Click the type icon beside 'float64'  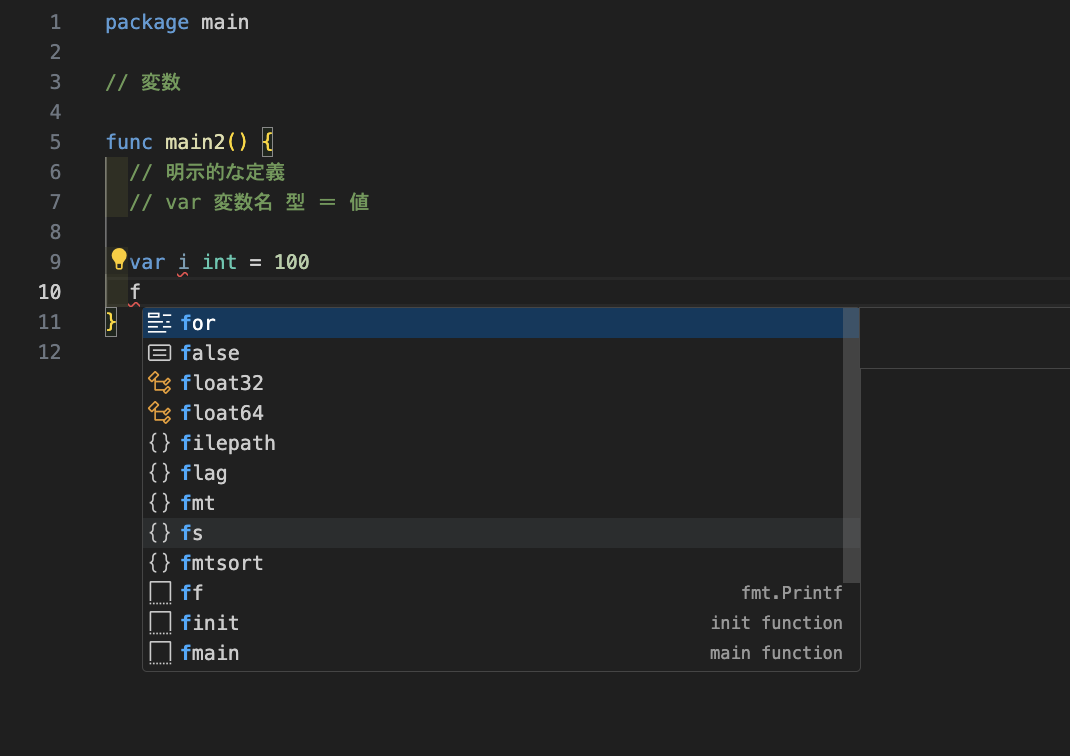pyautogui.click(x=160, y=413)
